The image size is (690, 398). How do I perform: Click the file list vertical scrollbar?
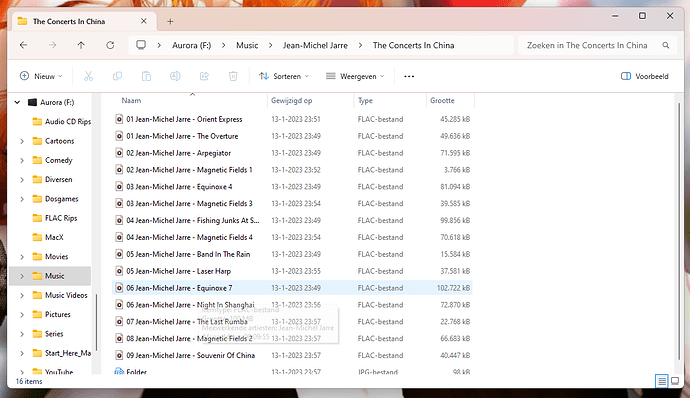point(679,231)
